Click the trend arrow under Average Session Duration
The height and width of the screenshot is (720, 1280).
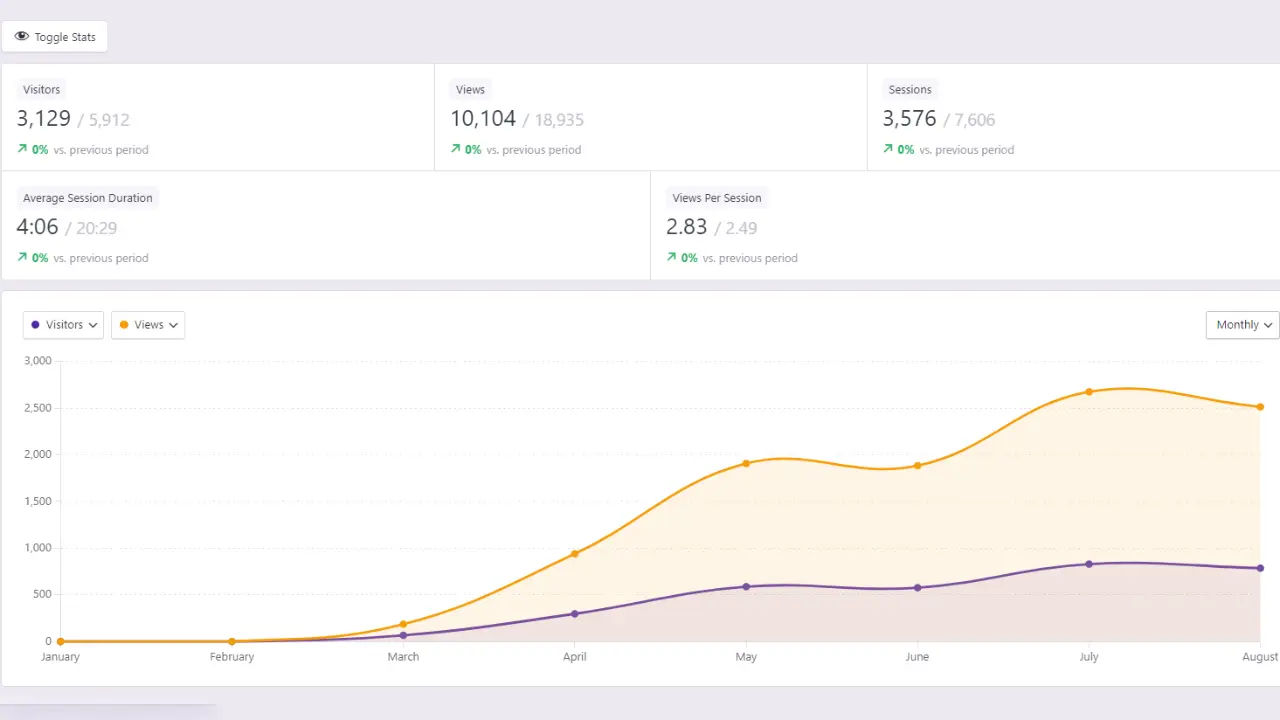coord(22,257)
